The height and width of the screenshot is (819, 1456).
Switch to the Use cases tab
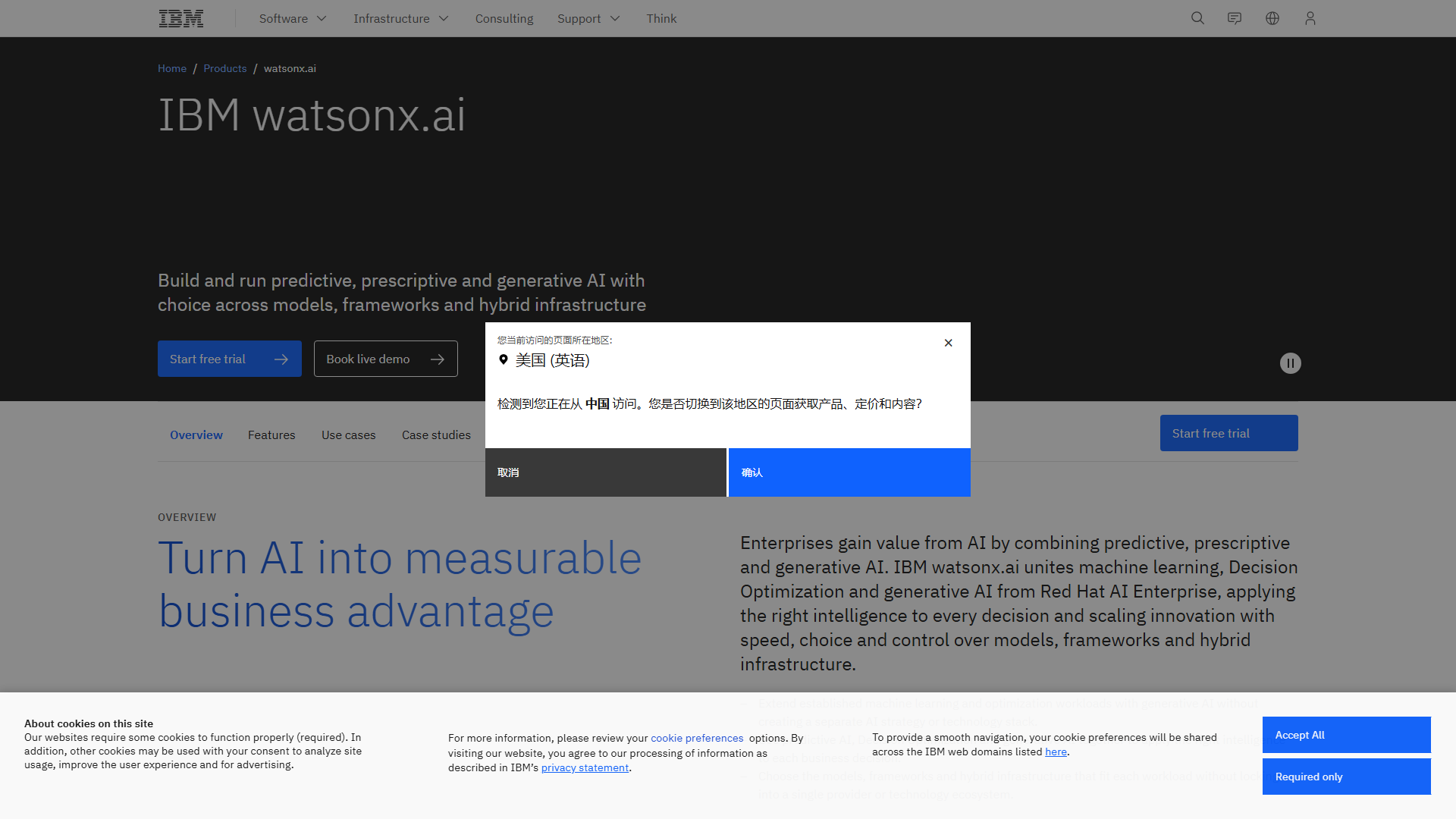[349, 435]
